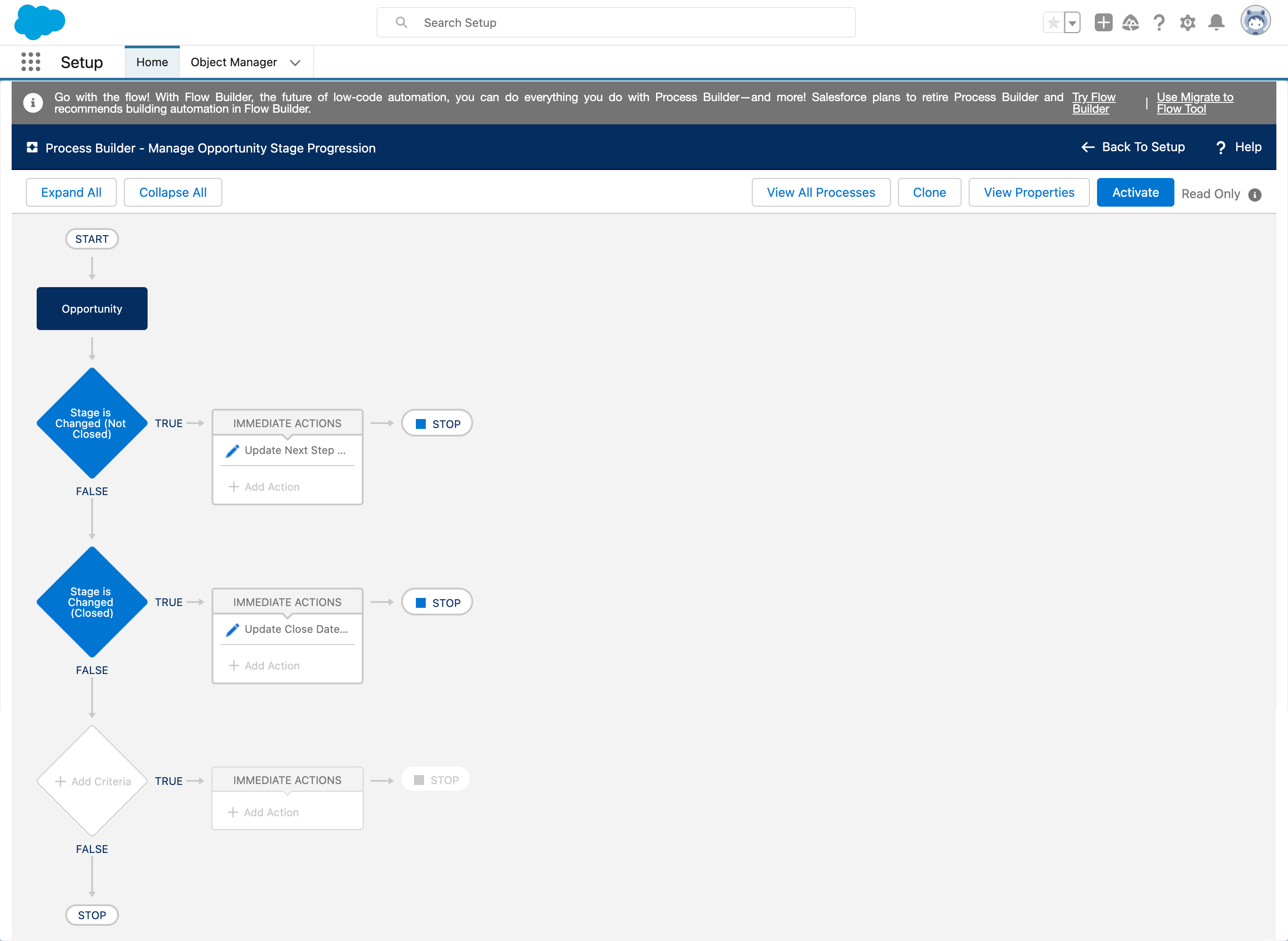
Task: Open the global actions plus icon
Action: [1103, 22]
